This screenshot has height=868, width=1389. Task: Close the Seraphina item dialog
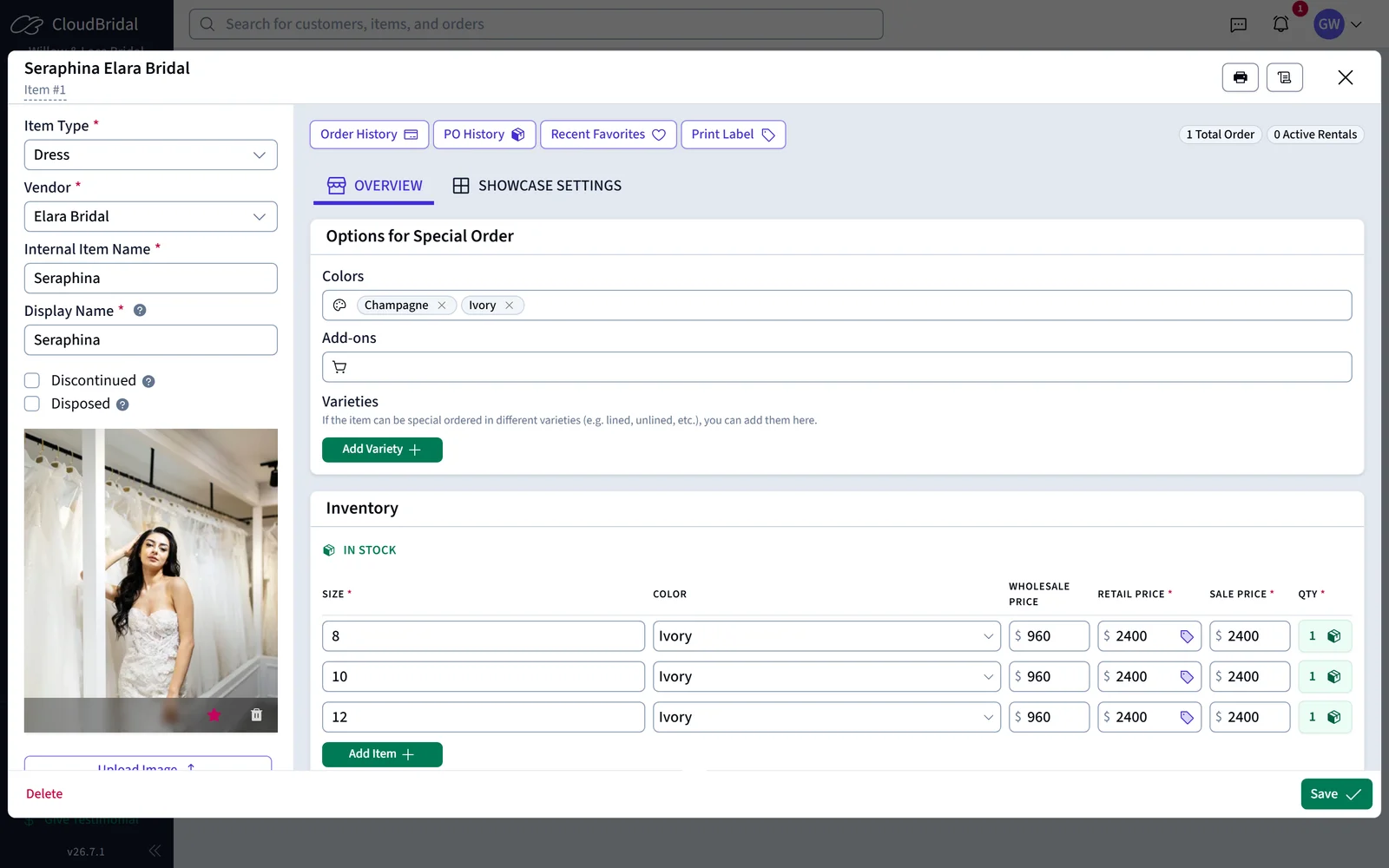(1345, 77)
